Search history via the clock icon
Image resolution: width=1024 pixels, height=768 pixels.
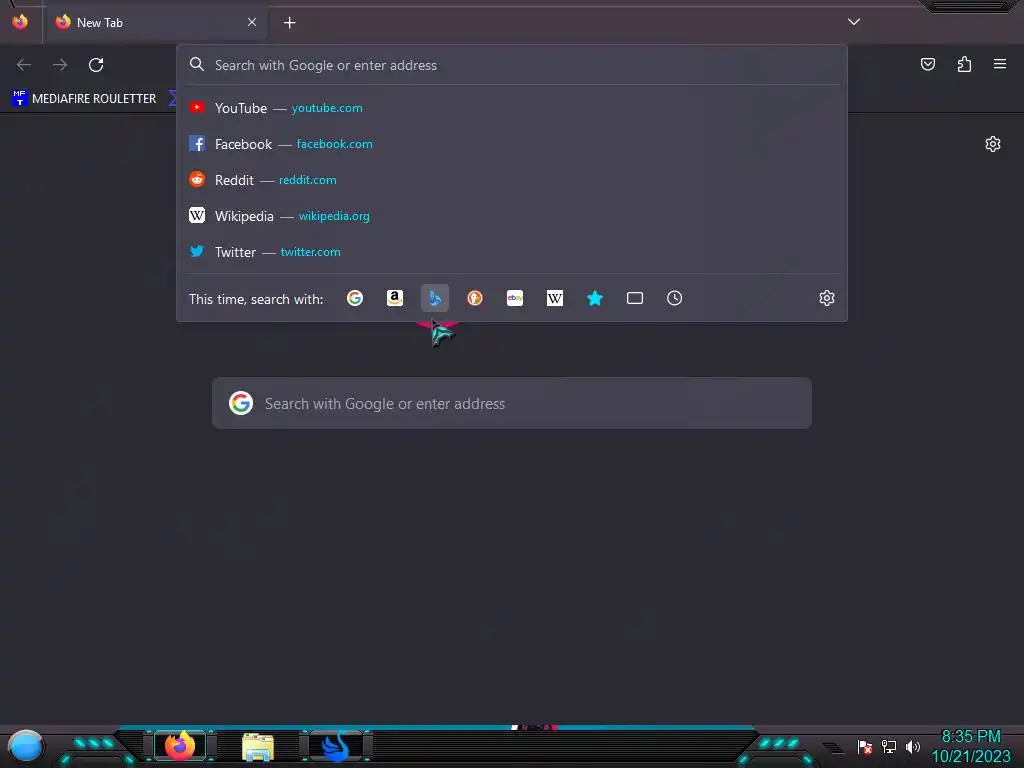click(675, 298)
